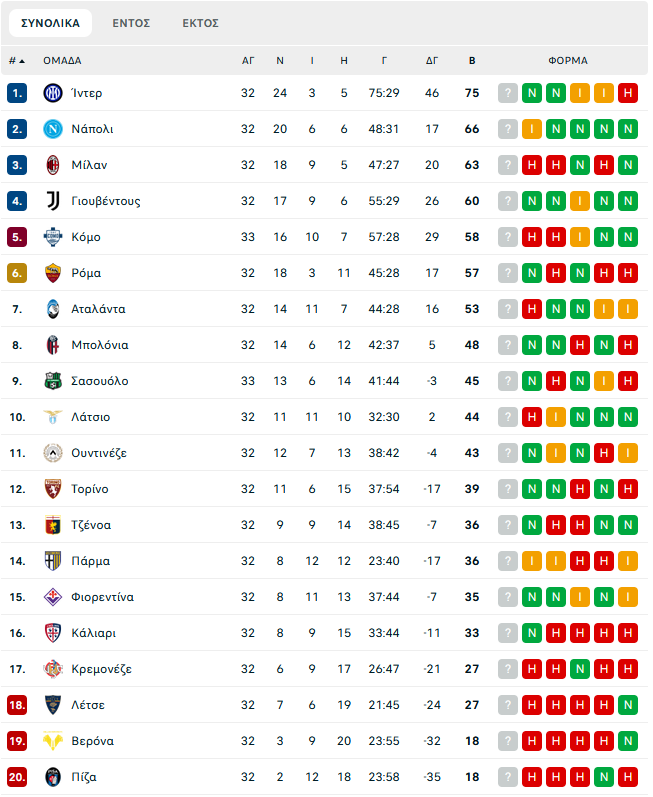Open the Κόμο team page link

[86, 237]
